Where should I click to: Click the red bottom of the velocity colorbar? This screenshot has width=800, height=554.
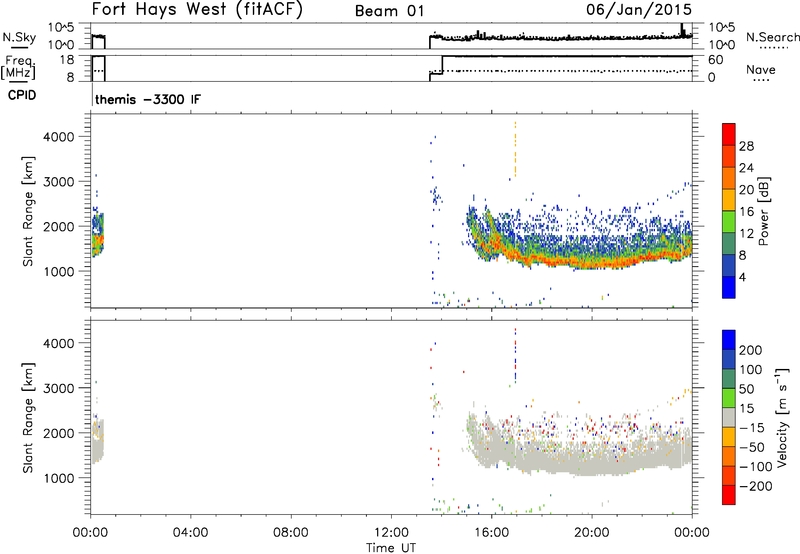[729, 495]
